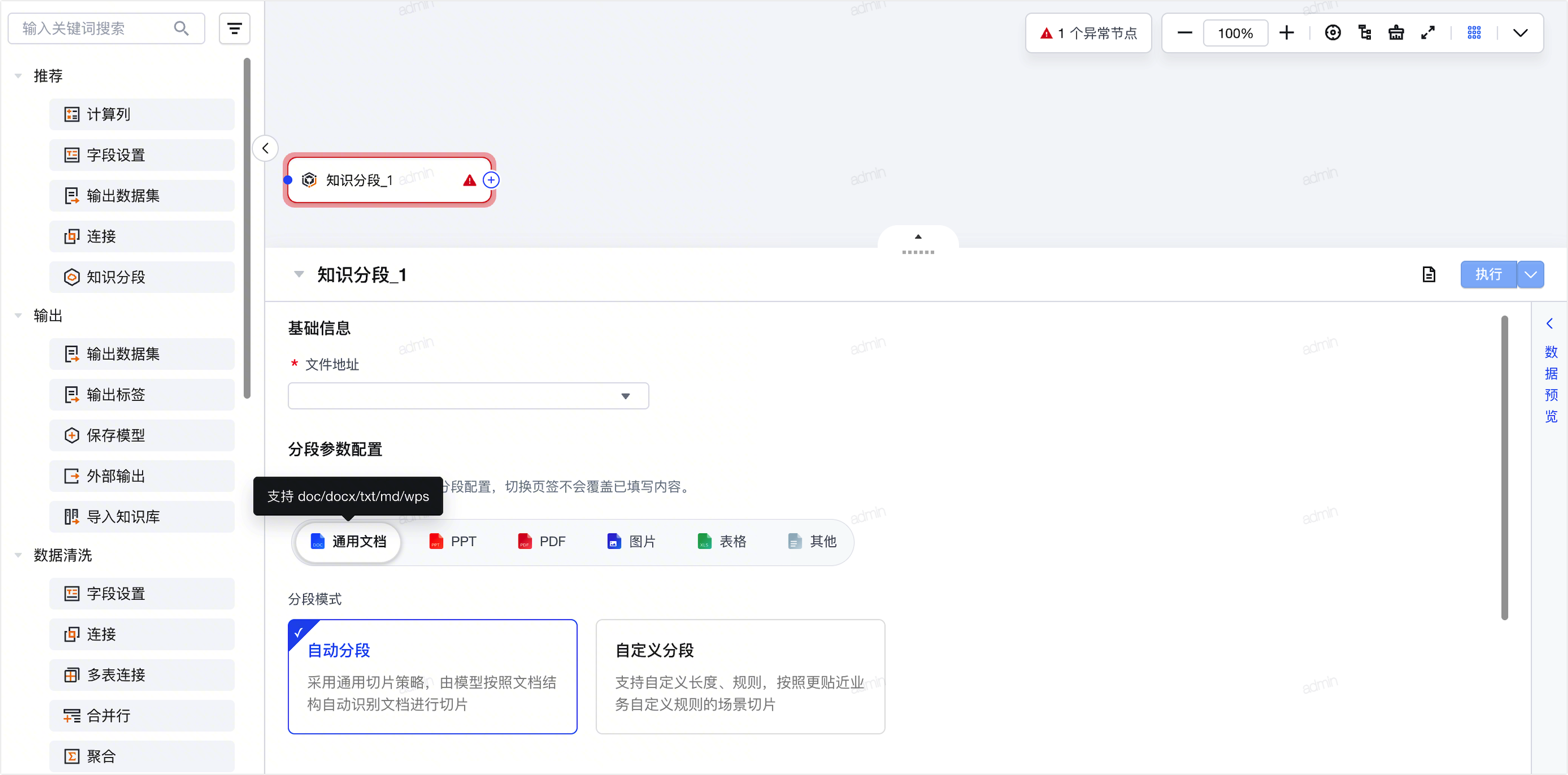This screenshot has height=775, width=1568.
Task: Open the document notes icon beside 执行
Action: (1429, 274)
